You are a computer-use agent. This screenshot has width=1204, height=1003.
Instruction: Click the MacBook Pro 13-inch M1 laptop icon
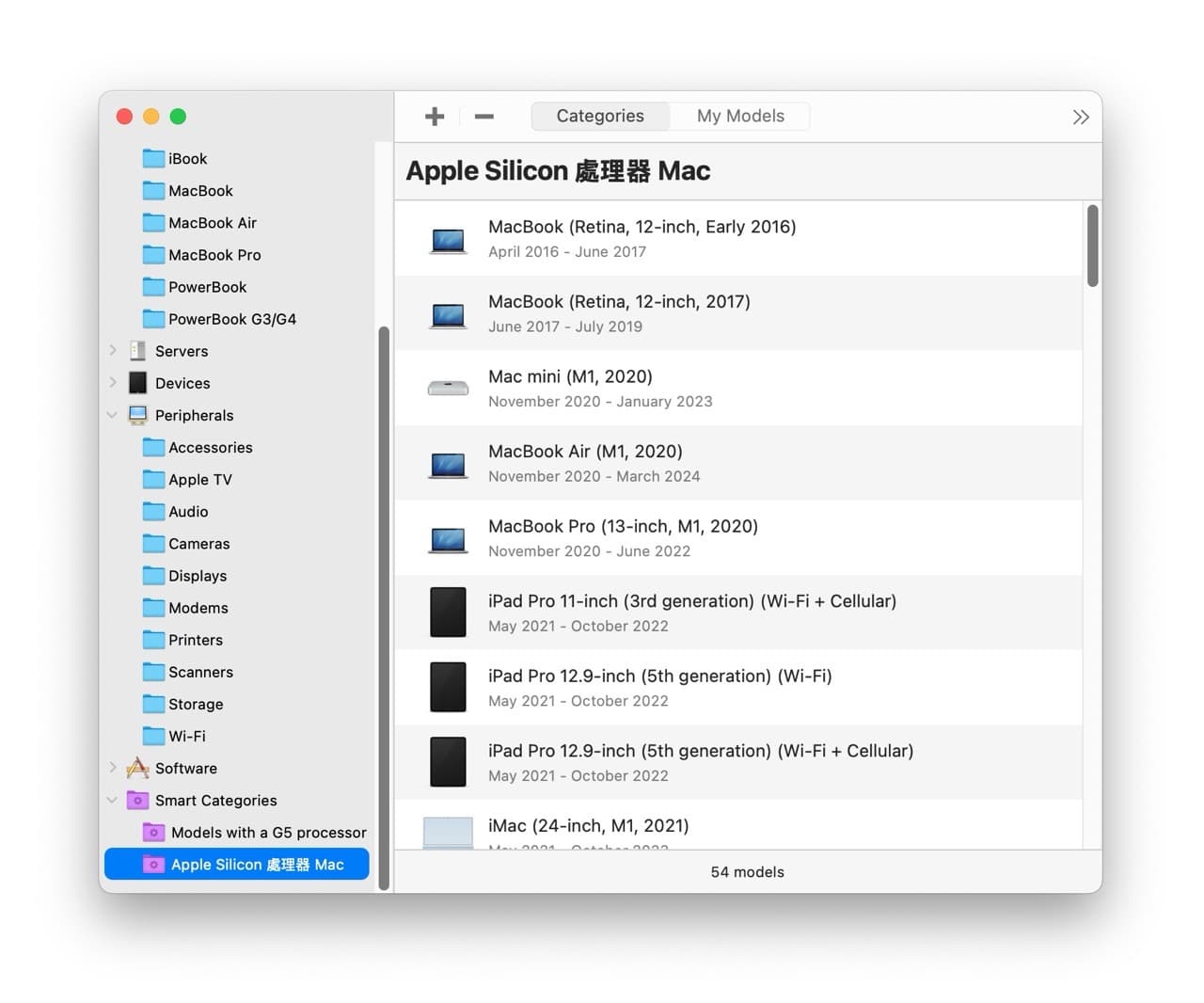[448, 539]
